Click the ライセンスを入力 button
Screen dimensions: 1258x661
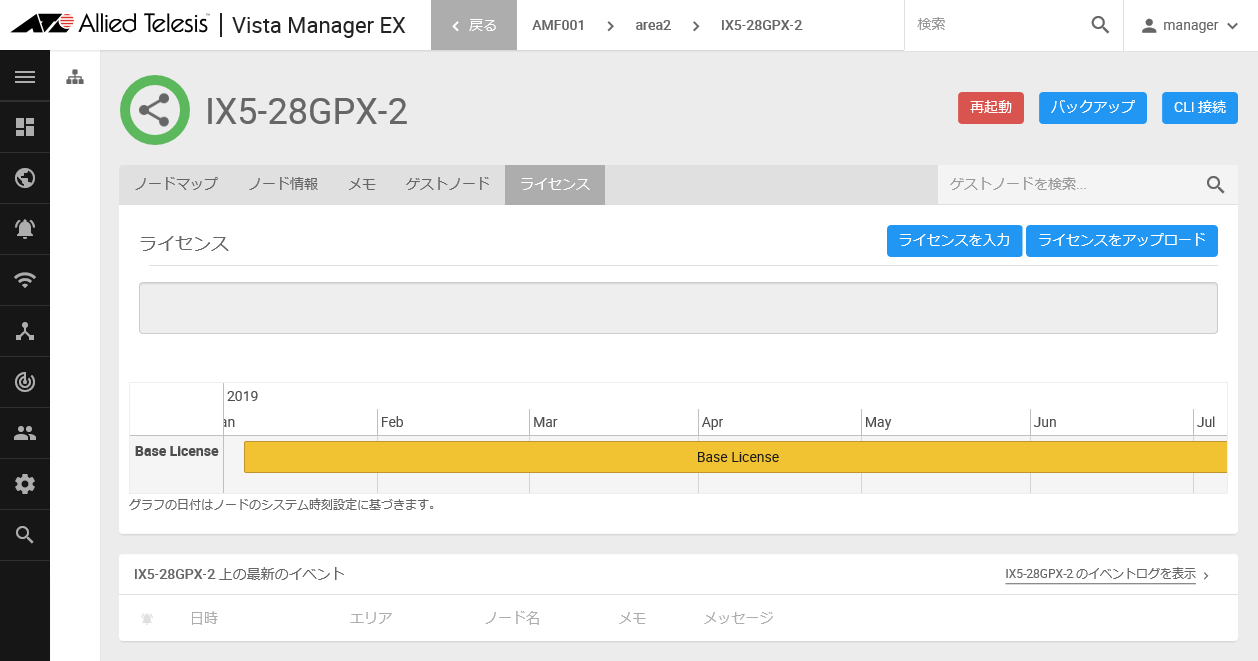tap(955, 241)
